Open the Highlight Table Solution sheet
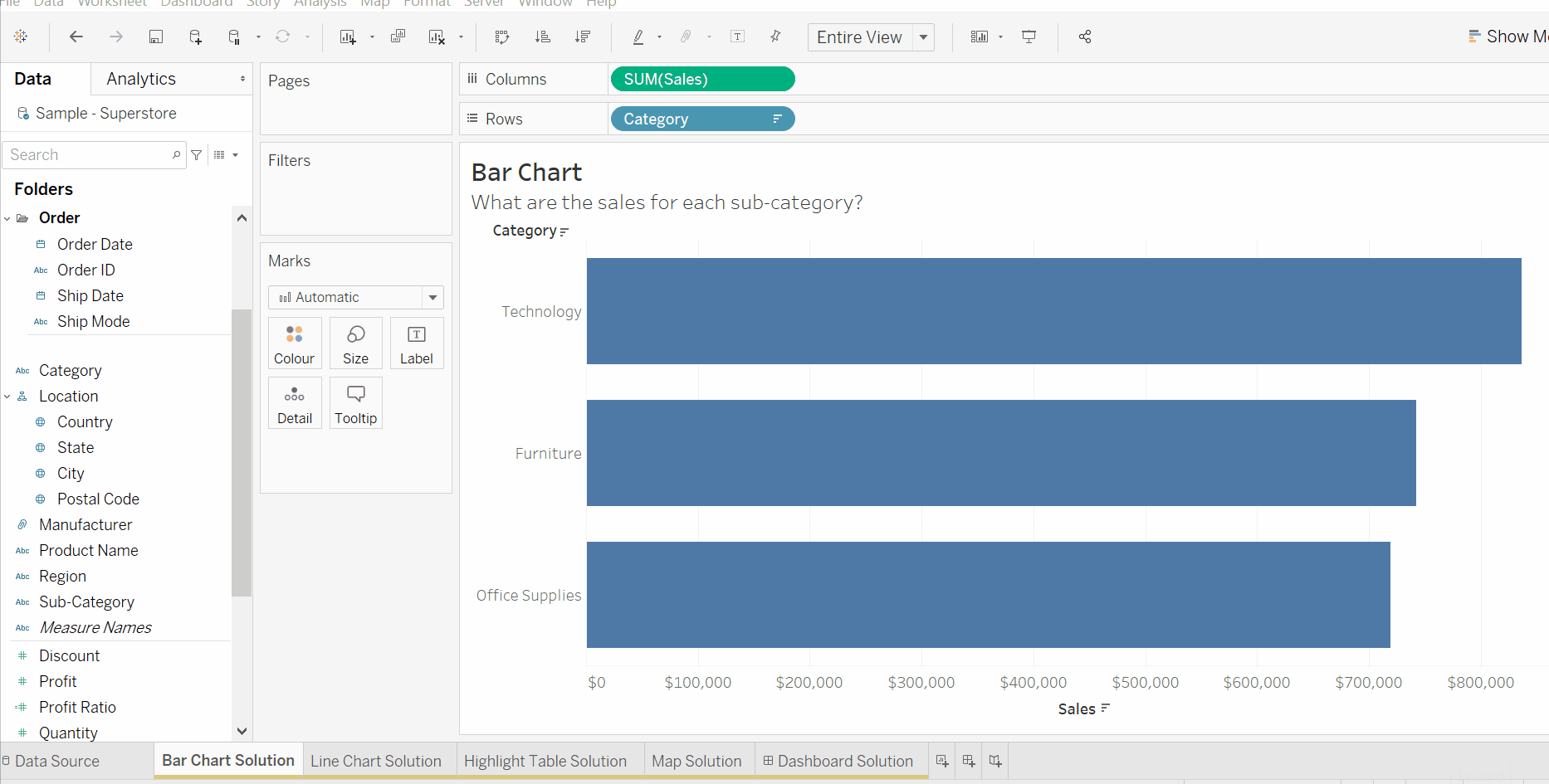The image size is (1549, 784). click(545, 761)
